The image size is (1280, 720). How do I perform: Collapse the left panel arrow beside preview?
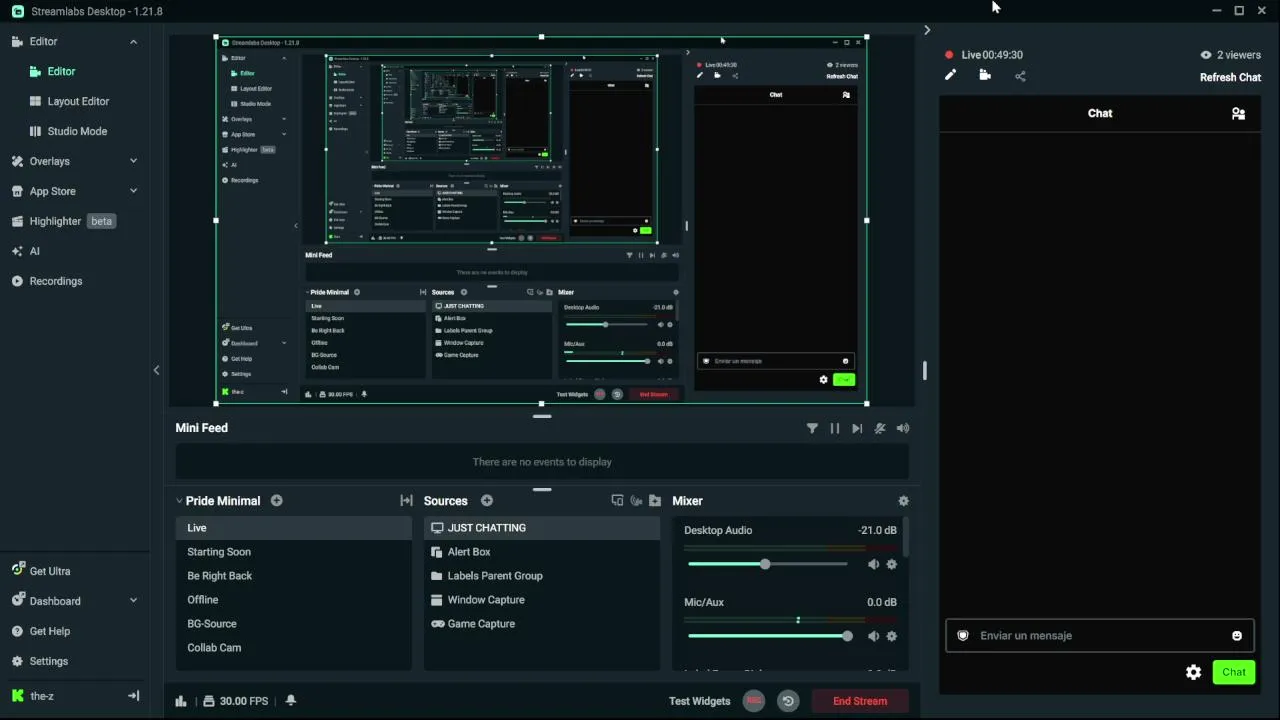tap(156, 370)
